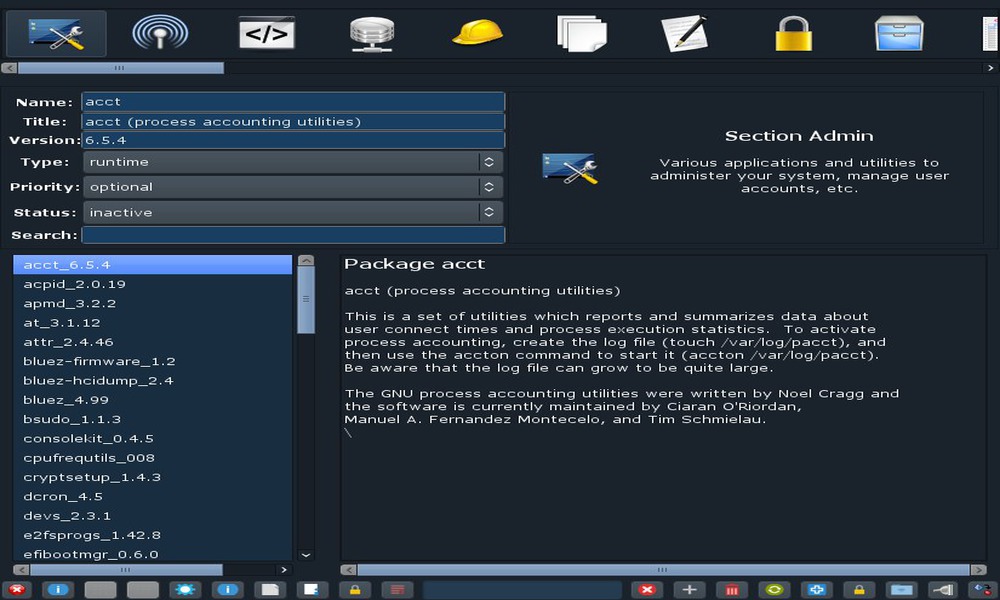Select the Admin section tools icon
This screenshot has width=1000, height=600.
click(56, 34)
